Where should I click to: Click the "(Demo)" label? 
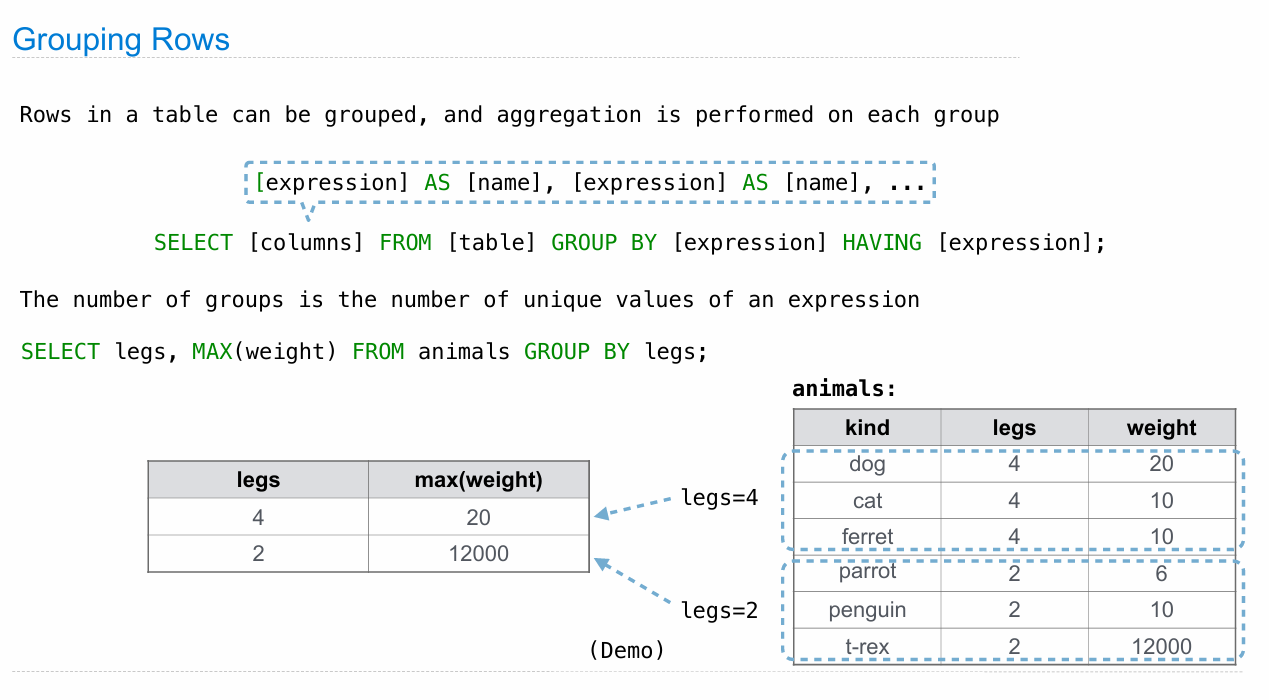[627, 650]
